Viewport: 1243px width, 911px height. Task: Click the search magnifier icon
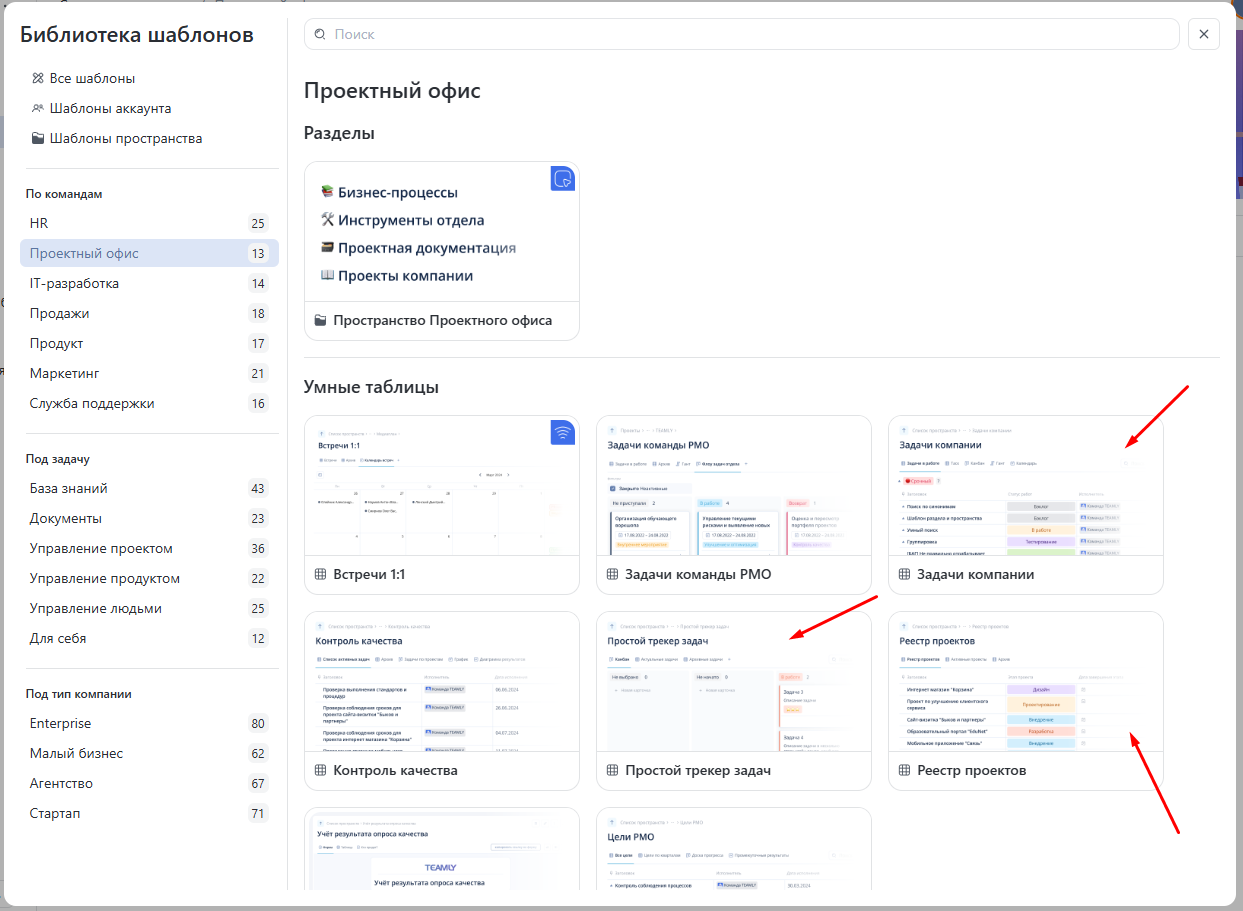(x=321, y=34)
